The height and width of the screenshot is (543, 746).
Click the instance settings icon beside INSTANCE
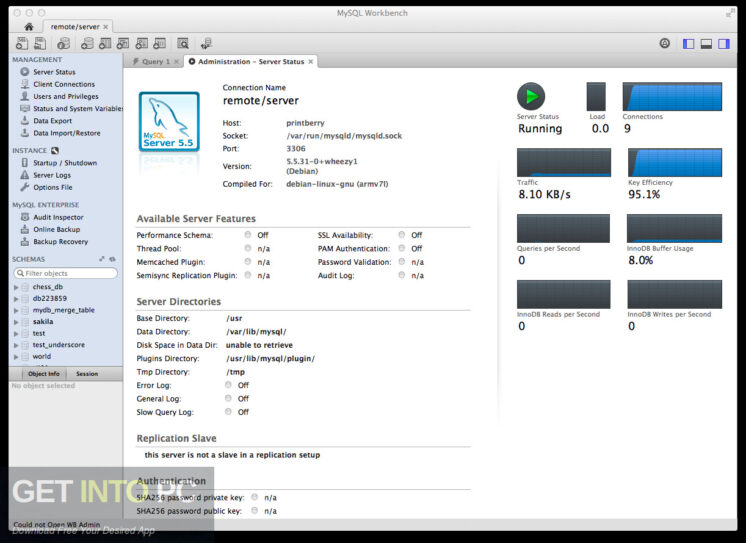pos(55,150)
